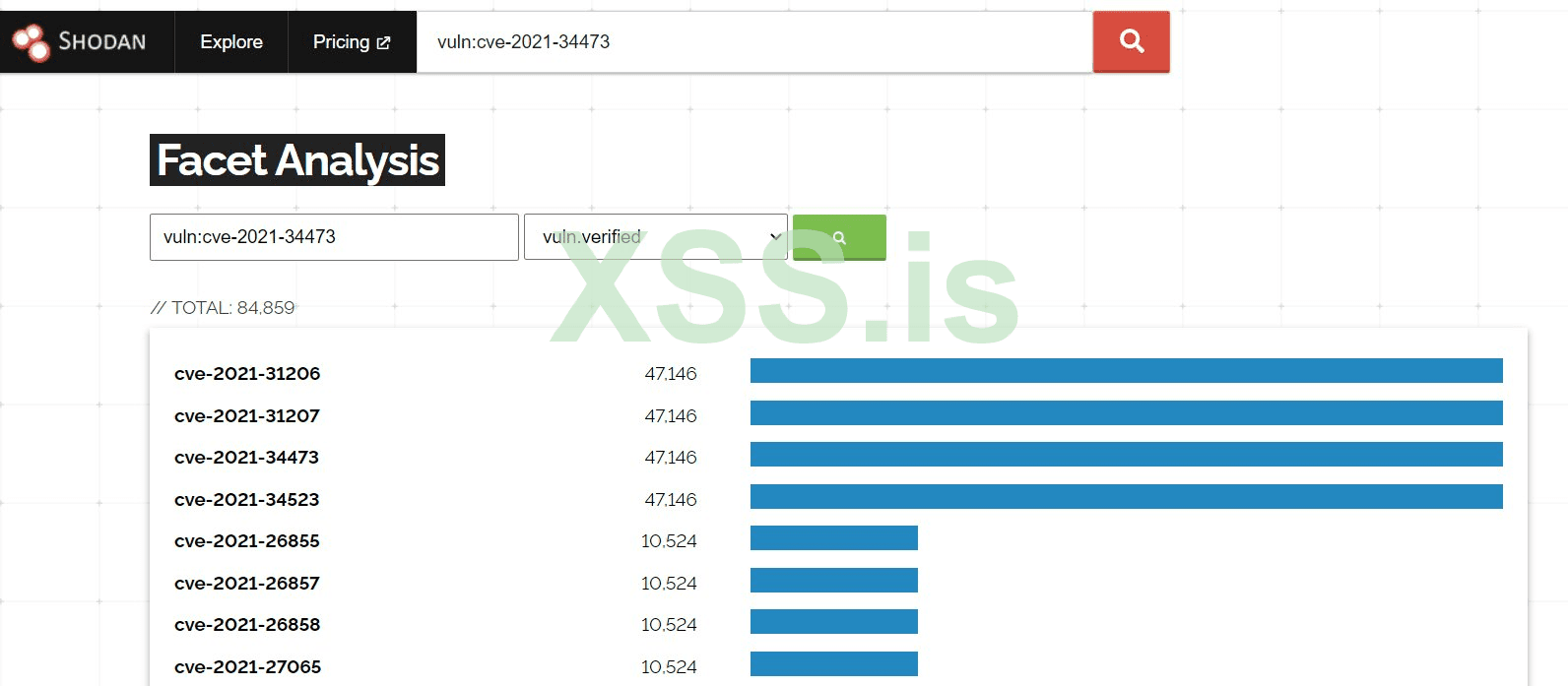
Task: Select the cve-2021-34473 row label
Action: click(246, 457)
